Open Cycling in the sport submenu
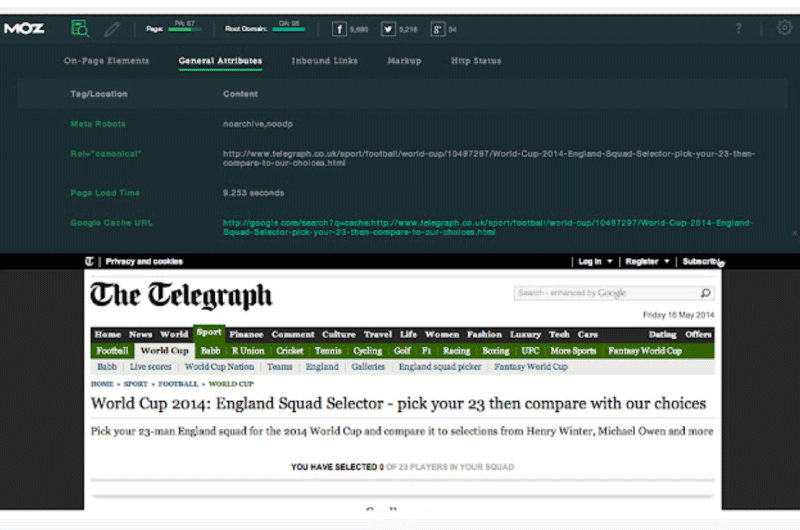This screenshot has height=530, width=800. (367, 351)
